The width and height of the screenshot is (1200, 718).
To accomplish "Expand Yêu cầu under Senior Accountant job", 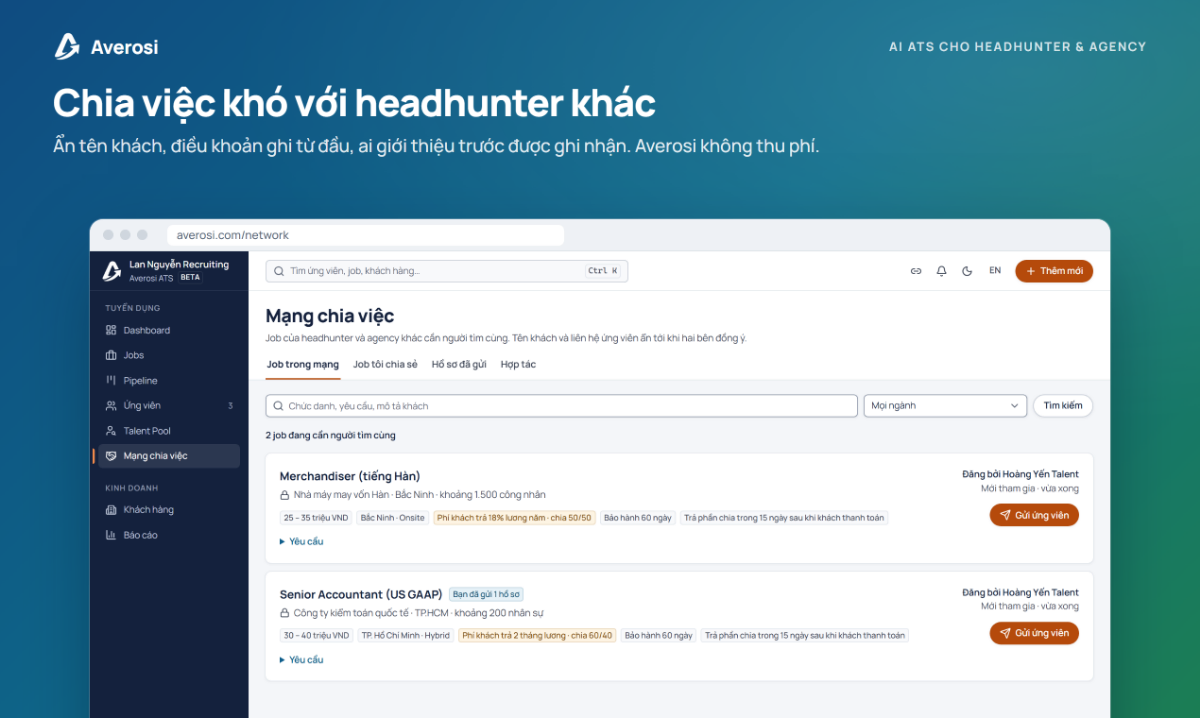I will pyautogui.click(x=301, y=660).
